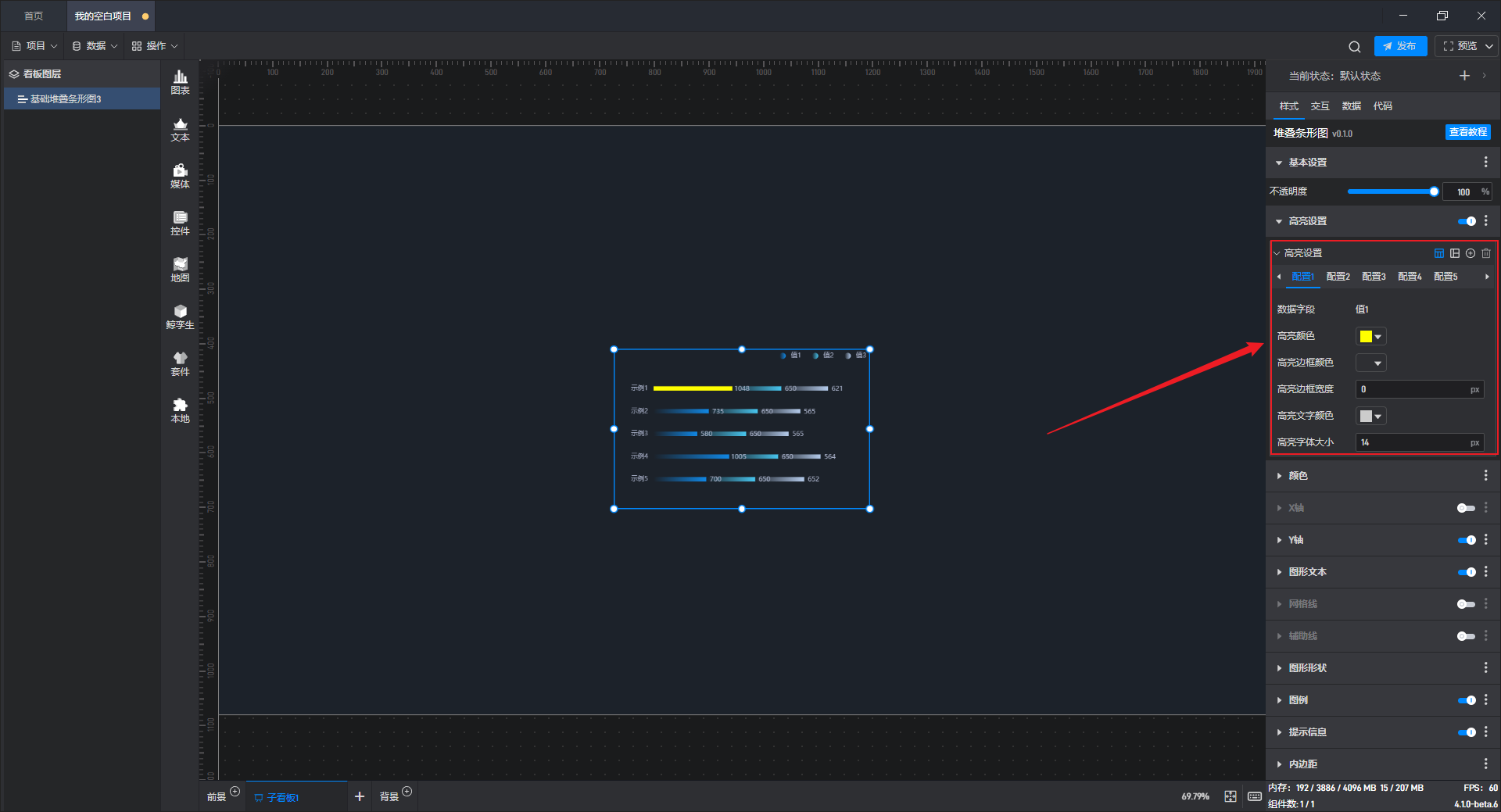Screen dimensions: 1501x812
Task: Switch to the 交互 tab
Action: pyautogui.click(x=1320, y=106)
